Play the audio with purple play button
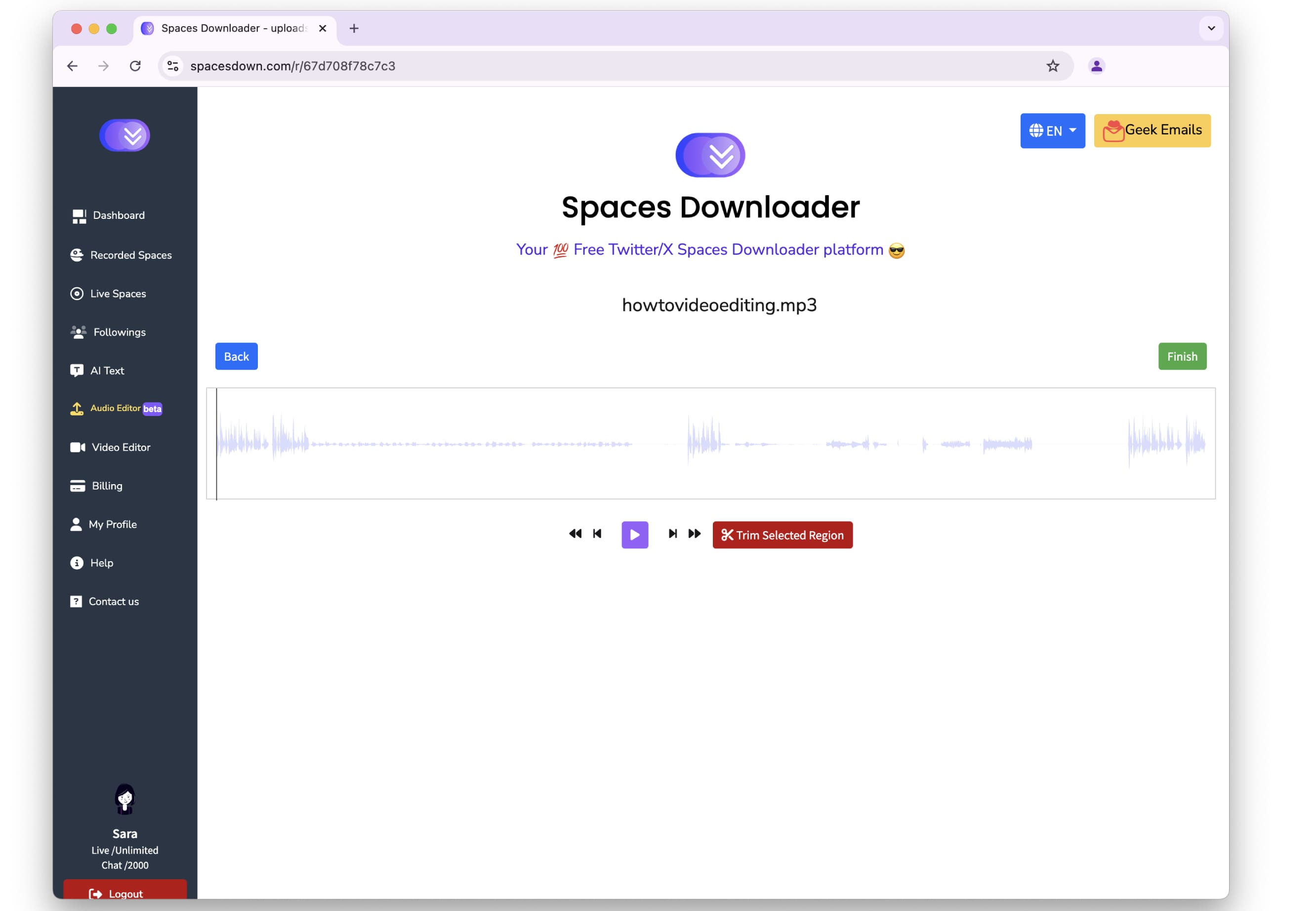This screenshot has width=1316, height=911. 635,535
